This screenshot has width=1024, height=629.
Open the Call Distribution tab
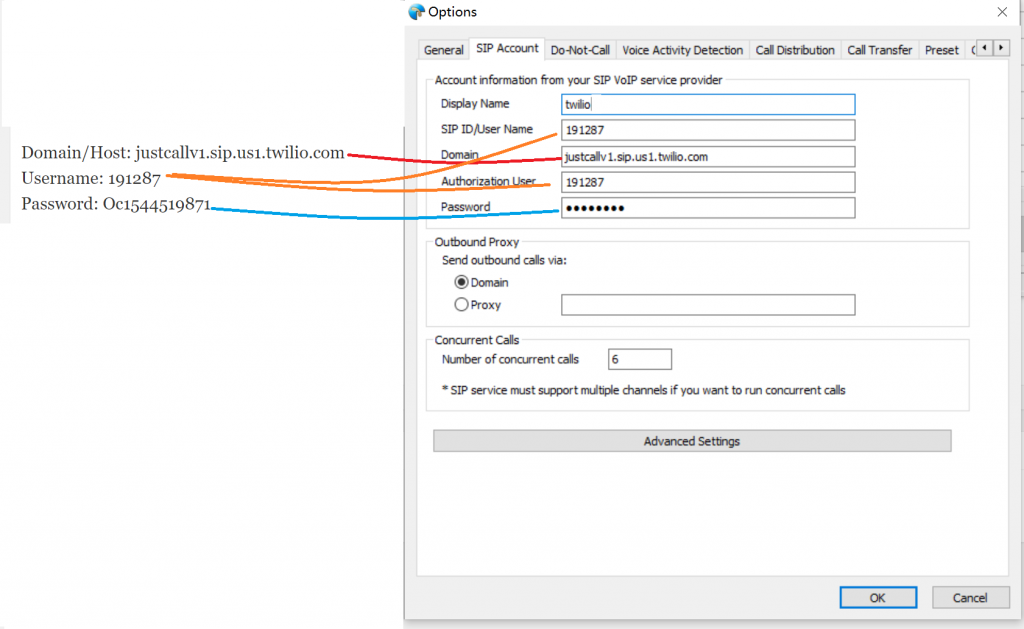pyautogui.click(x=795, y=49)
